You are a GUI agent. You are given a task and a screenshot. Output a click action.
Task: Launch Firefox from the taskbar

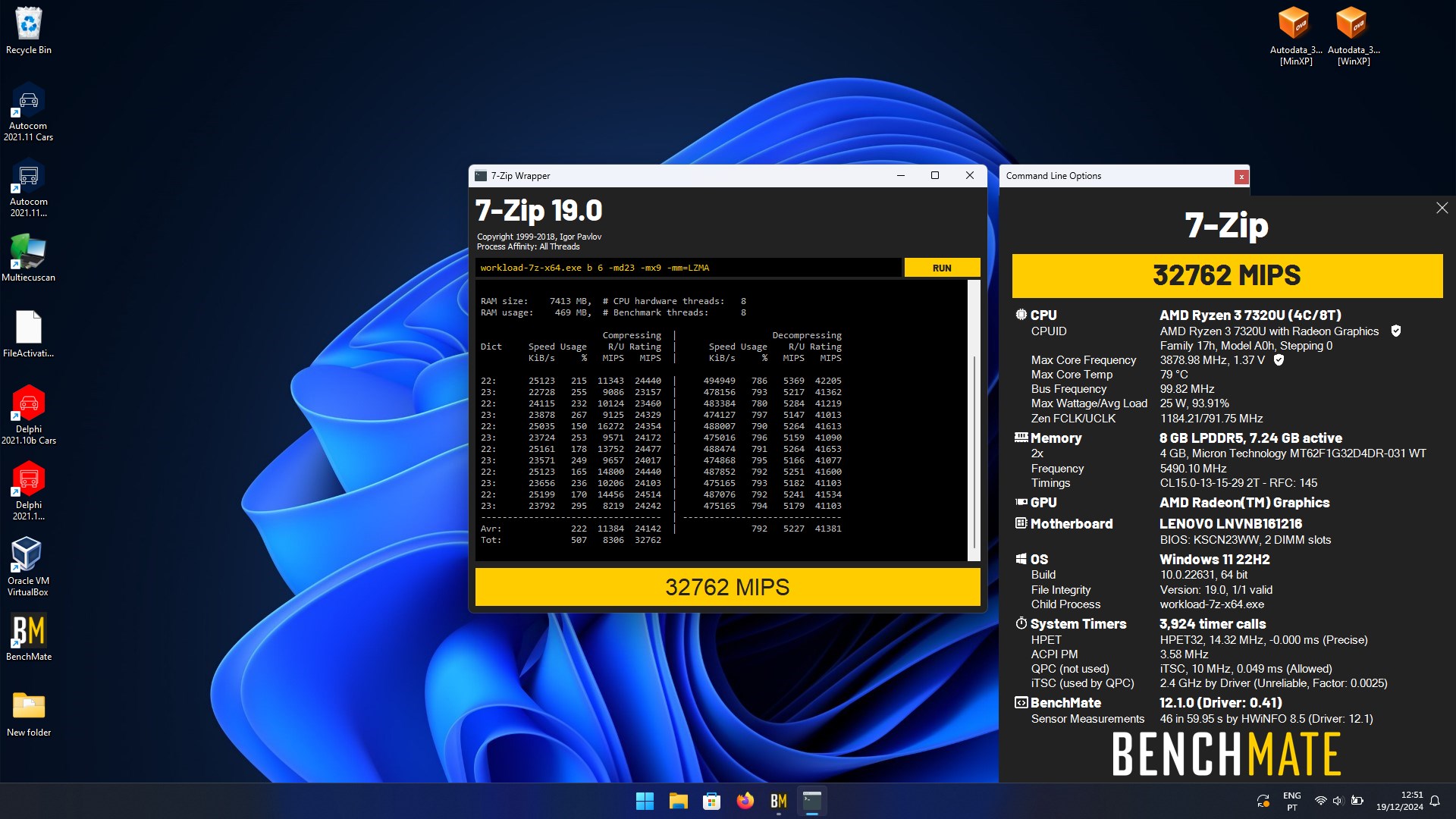745,801
